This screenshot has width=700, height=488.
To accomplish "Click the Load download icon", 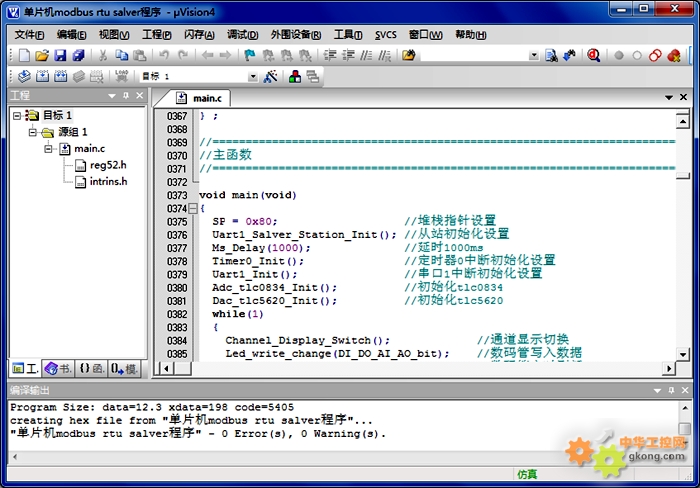I will [x=121, y=76].
